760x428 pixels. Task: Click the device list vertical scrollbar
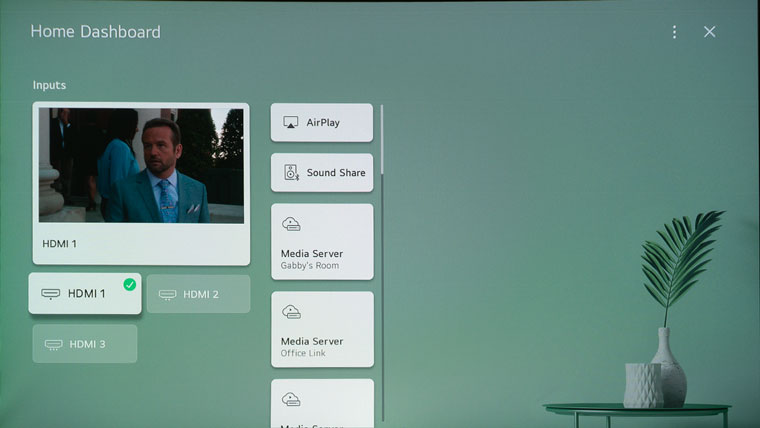coord(382,140)
